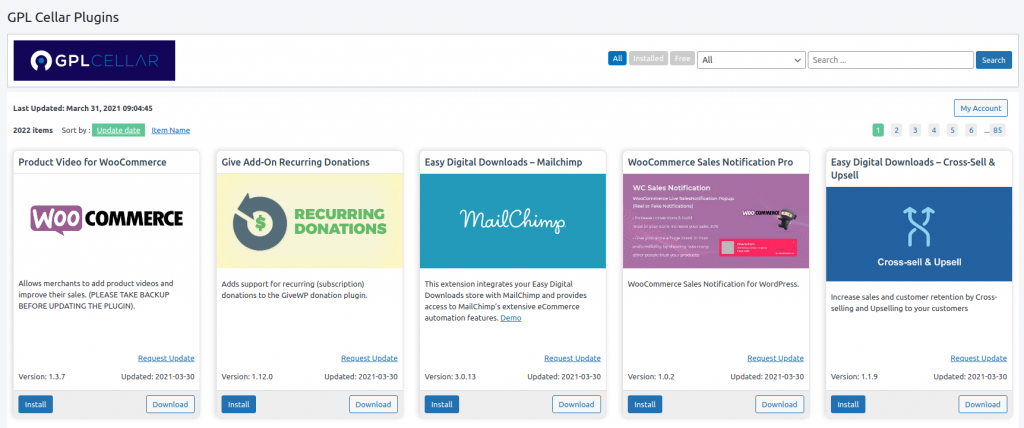Click the GPL Cellar logo banner
The height and width of the screenshot is (428, 1024).
pyautogui.click(x=94, y=60)
